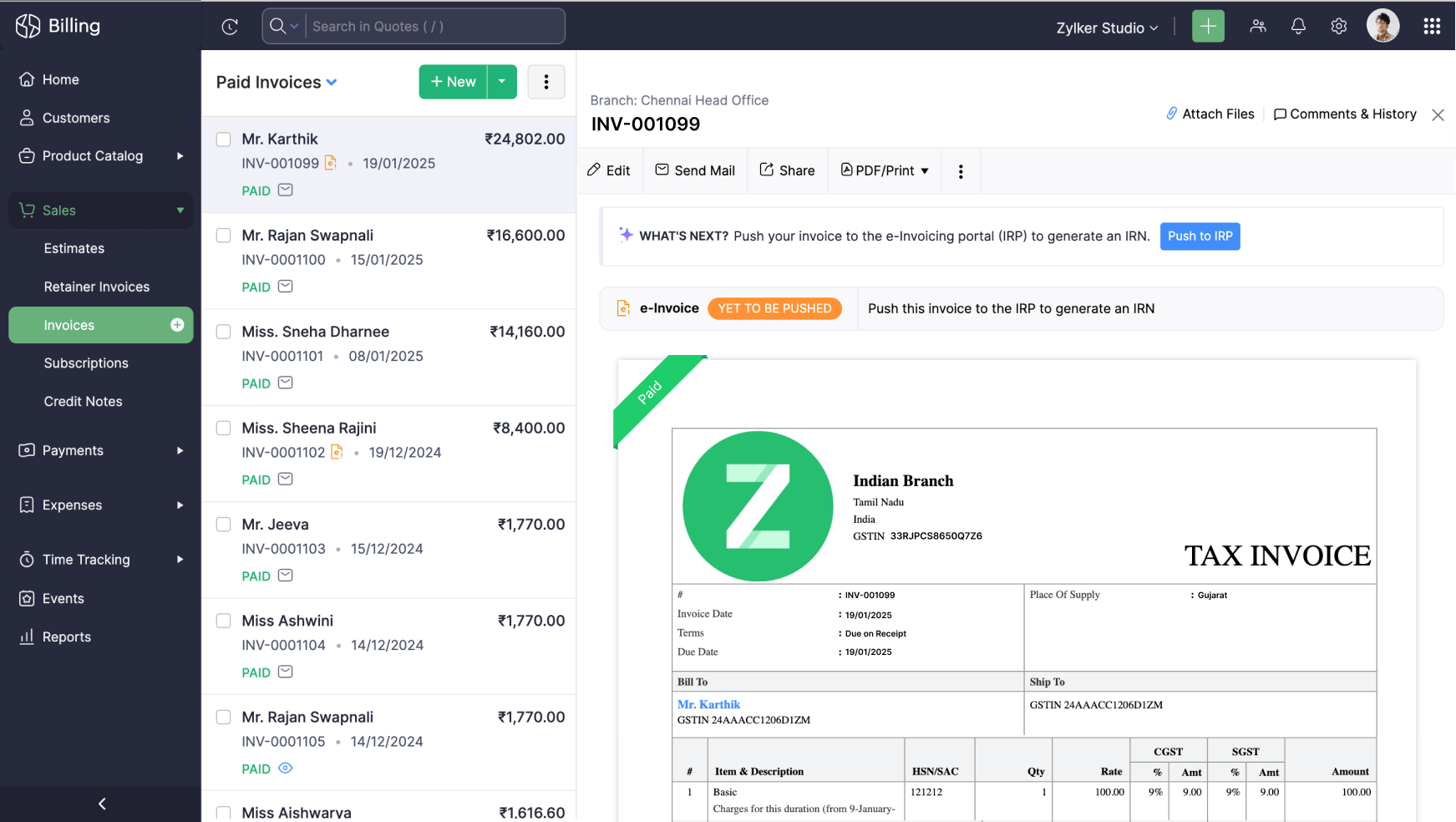Open invoice toolbar three-dot more options
Viewport: 1456px width, 822px height.
pyautogui.click(x=961, y=171)
